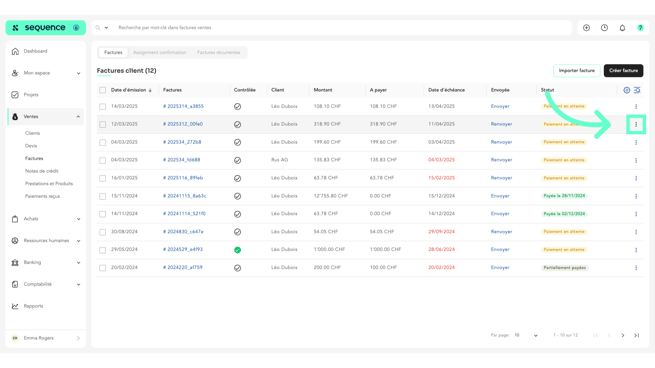Open the table filter icon beside the gear

point(637,90)
